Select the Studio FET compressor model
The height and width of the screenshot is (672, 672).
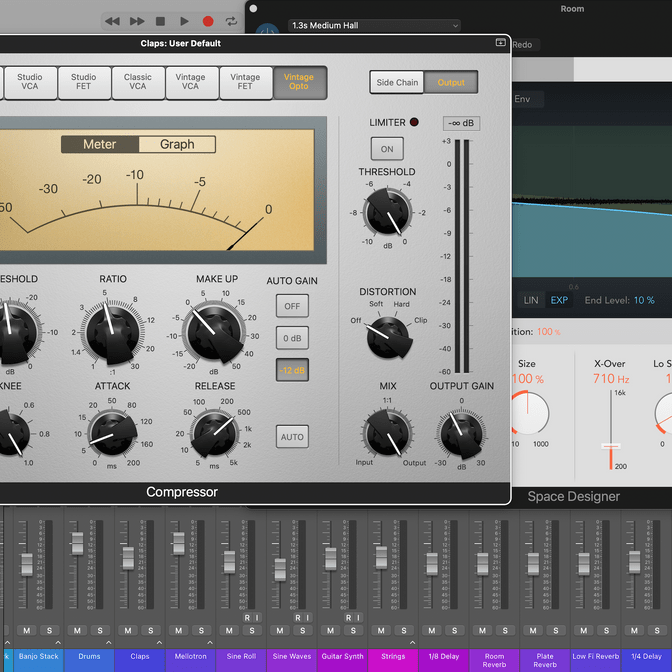click(84, 82)
